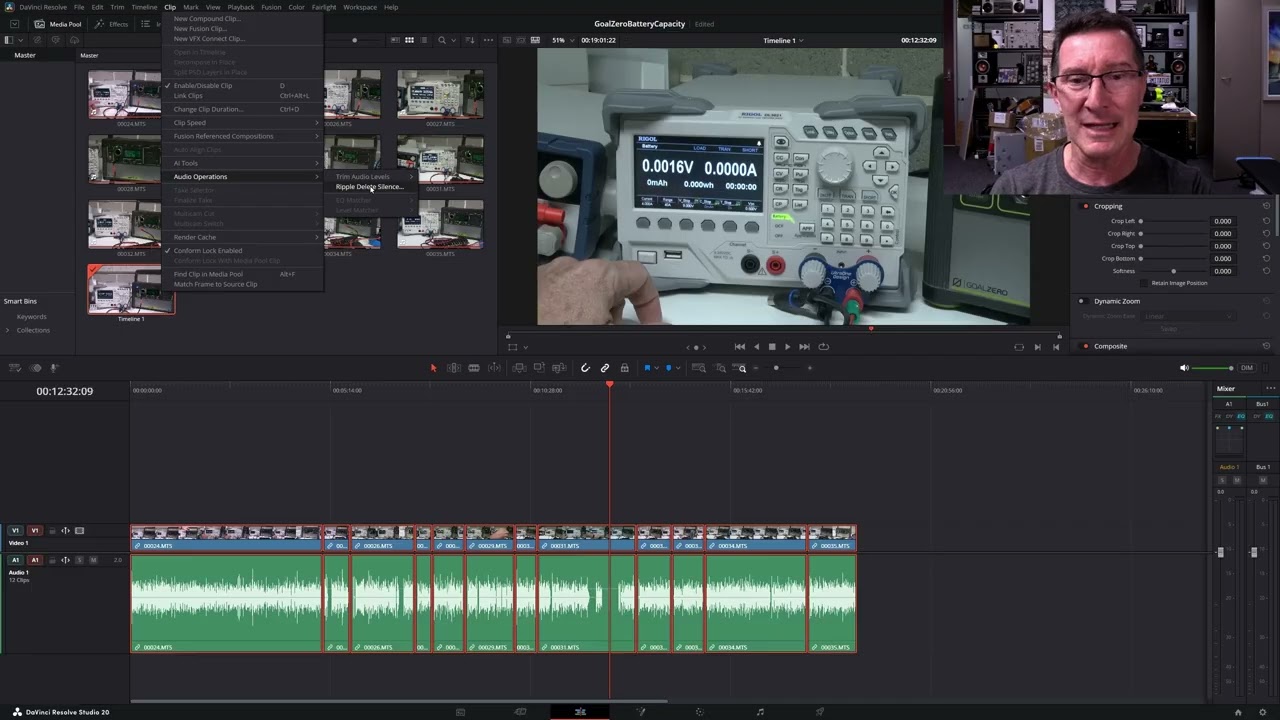Click the Crop Left value field
The image size is (1280, 720).
coord(1223,221)
